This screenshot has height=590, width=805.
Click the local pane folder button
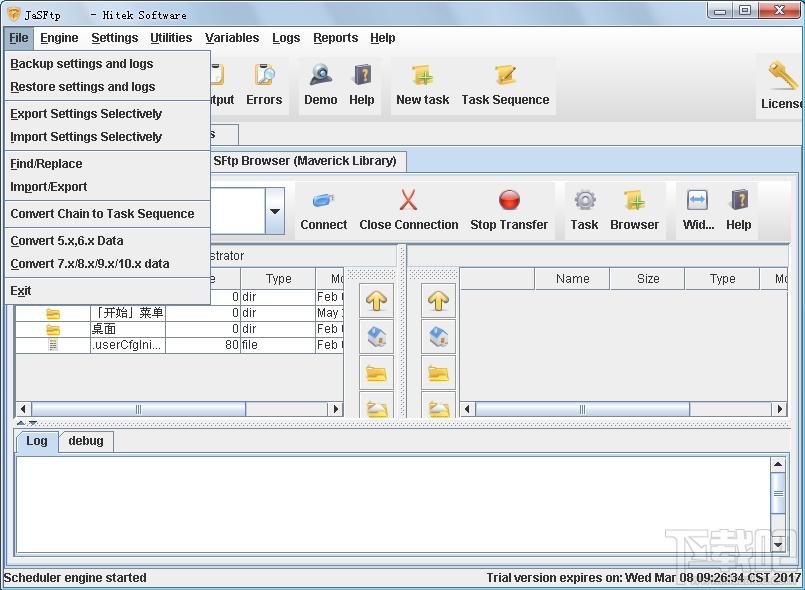tap(376, 373)
